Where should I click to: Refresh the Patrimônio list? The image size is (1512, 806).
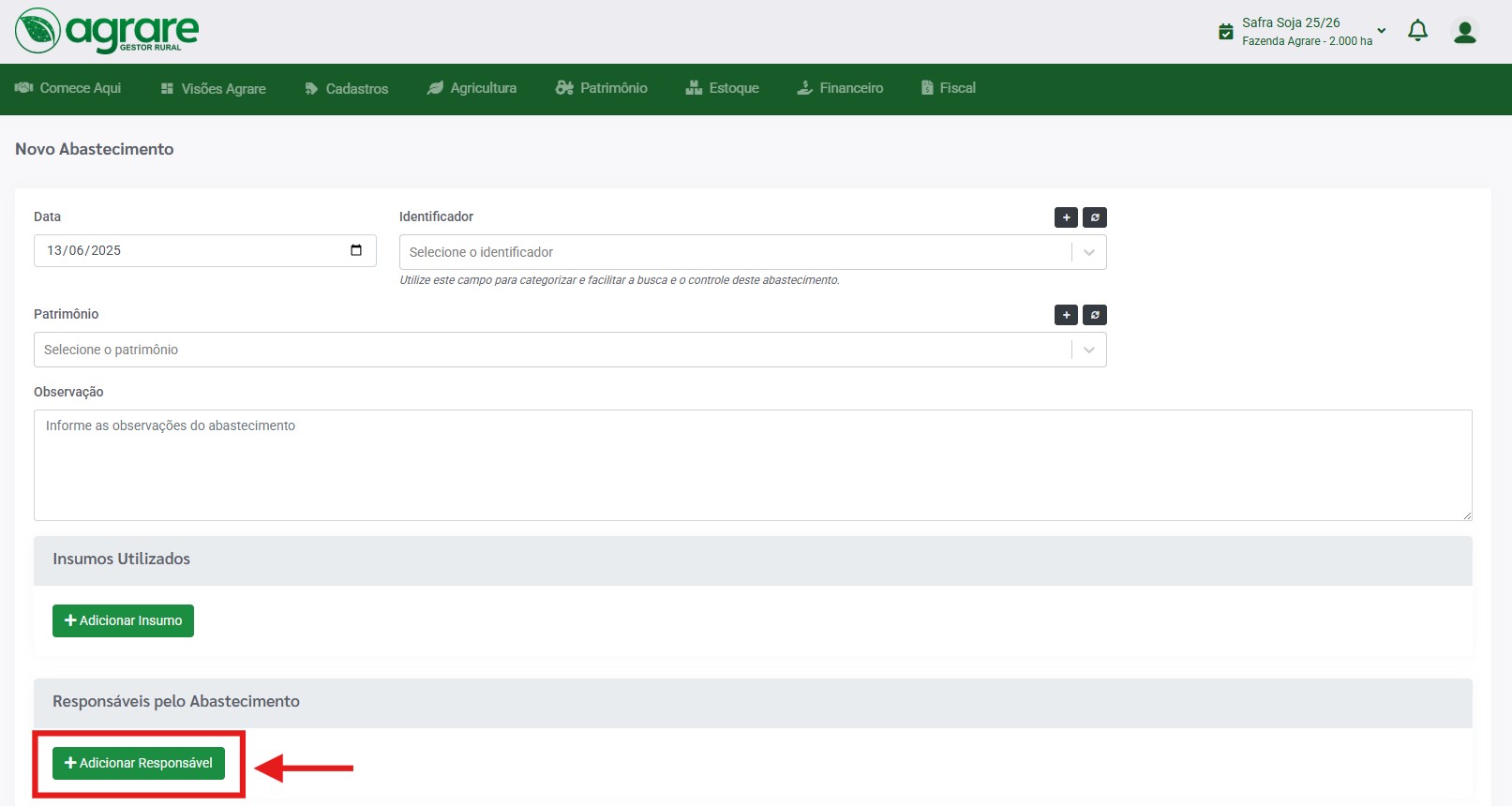click(x=1094, y=315)
